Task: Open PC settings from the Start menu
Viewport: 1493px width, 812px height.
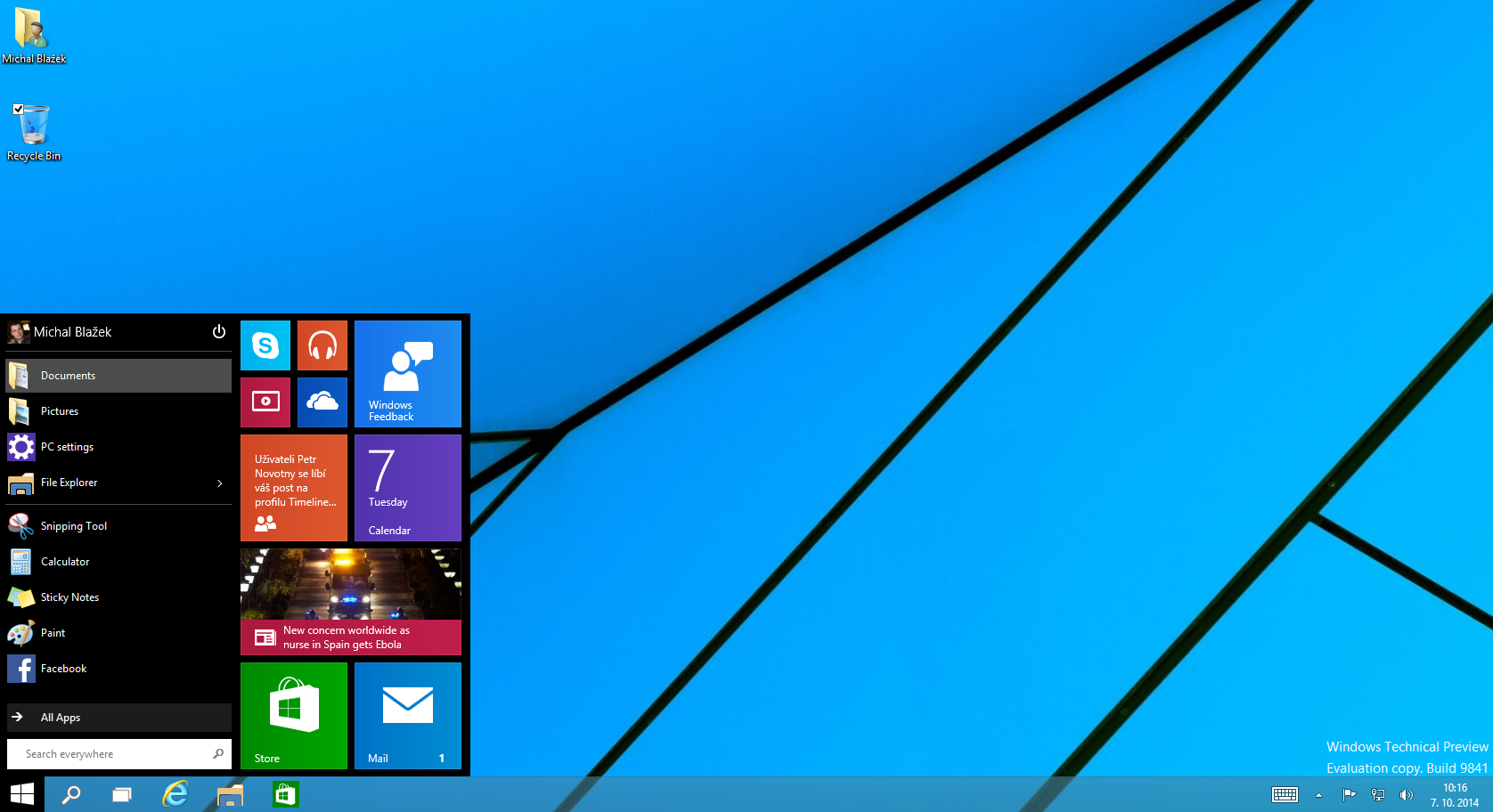Action: (118, 447)
